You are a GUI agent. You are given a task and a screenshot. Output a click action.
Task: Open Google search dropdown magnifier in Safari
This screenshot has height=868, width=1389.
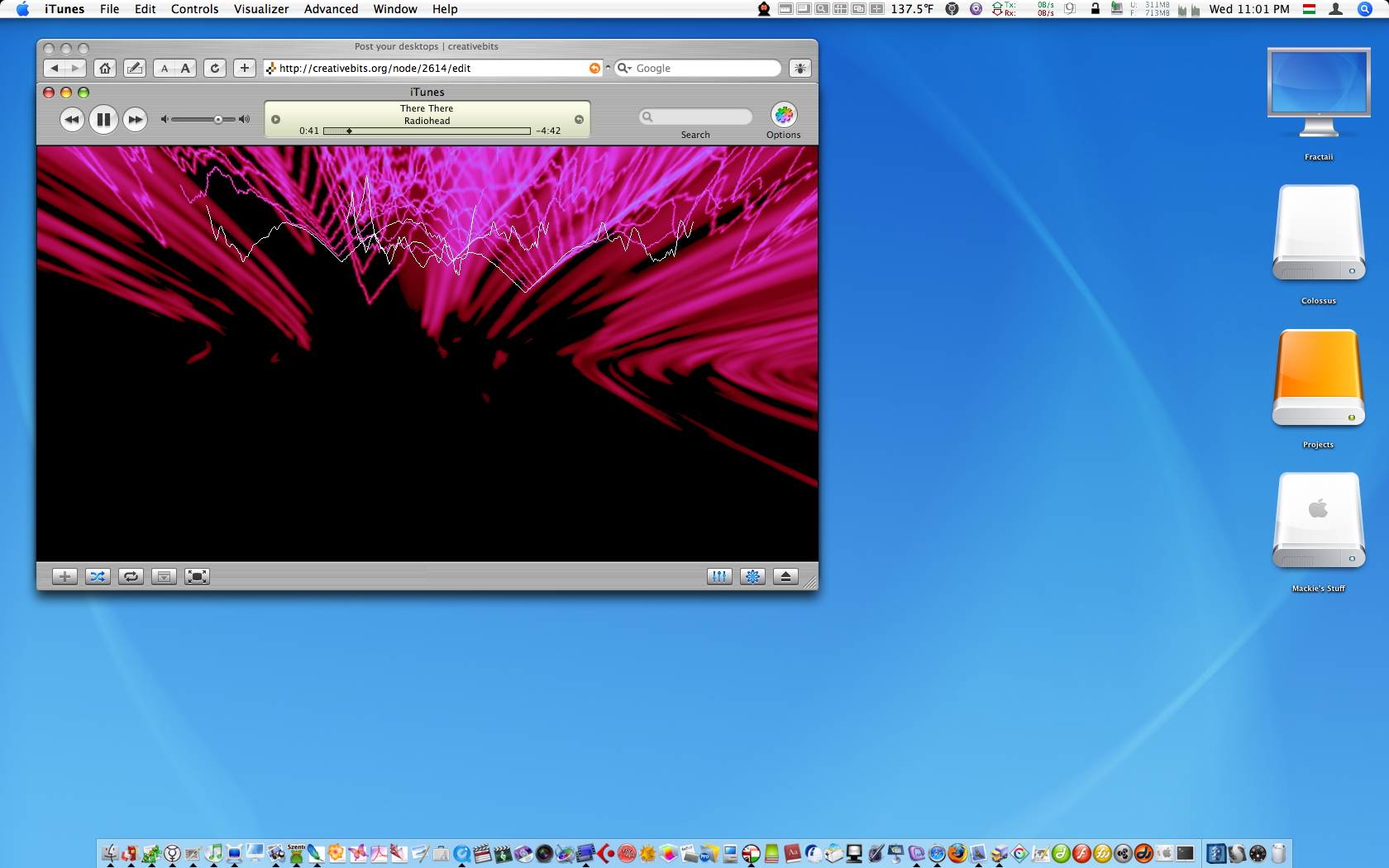pyautogui.click(x=625, y=68)
